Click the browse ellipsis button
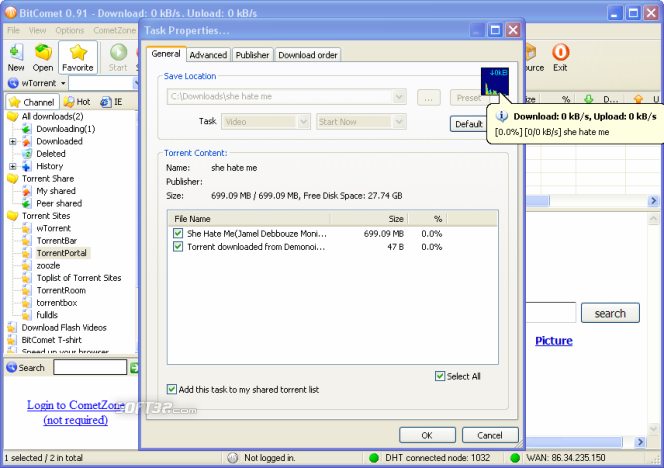Screen dimensions: 664x468 pyautogui.click(x=429, y=98)
